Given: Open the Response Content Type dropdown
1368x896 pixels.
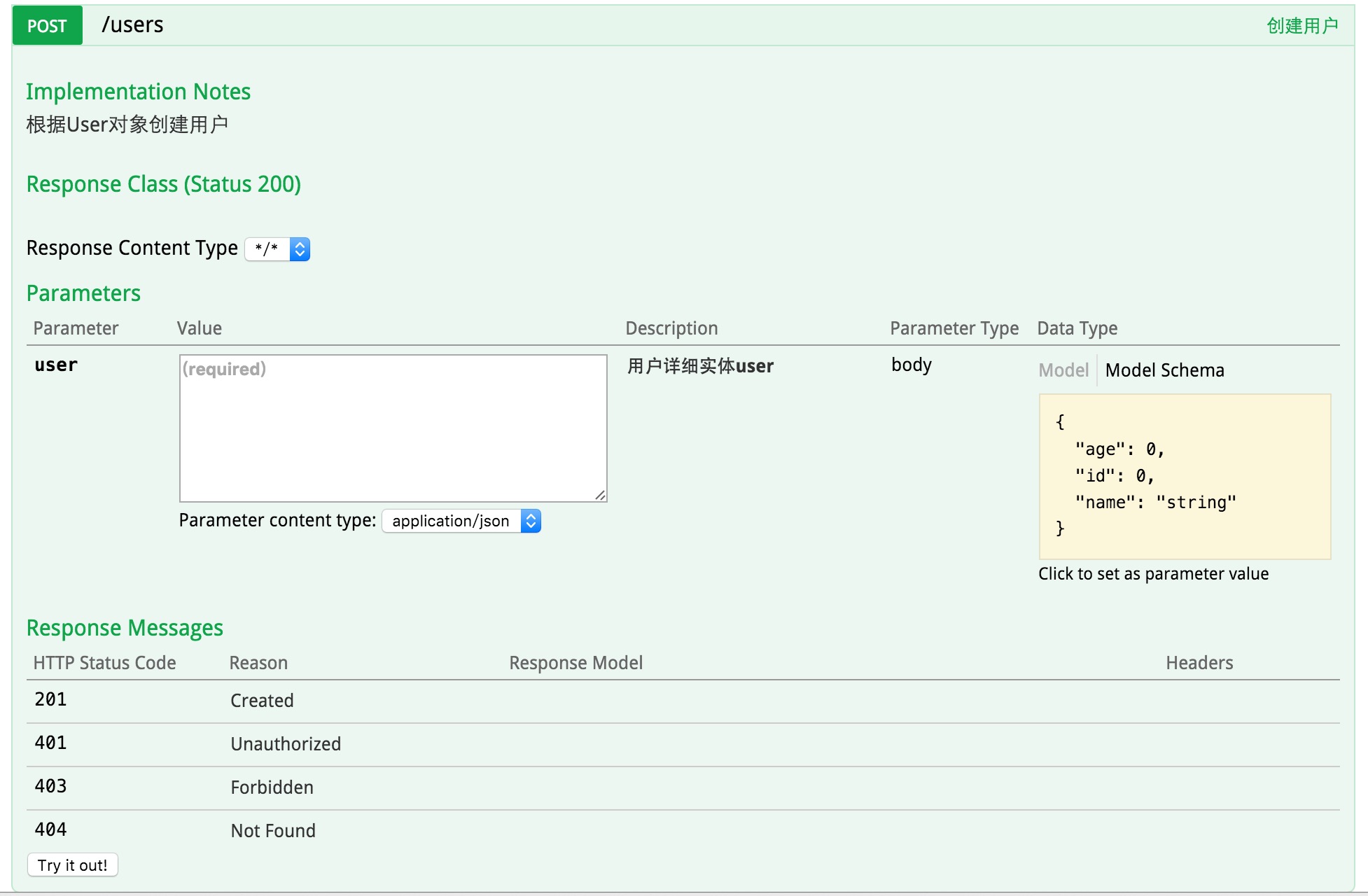Looking at the screenshot, I should (x=268, y=248).
